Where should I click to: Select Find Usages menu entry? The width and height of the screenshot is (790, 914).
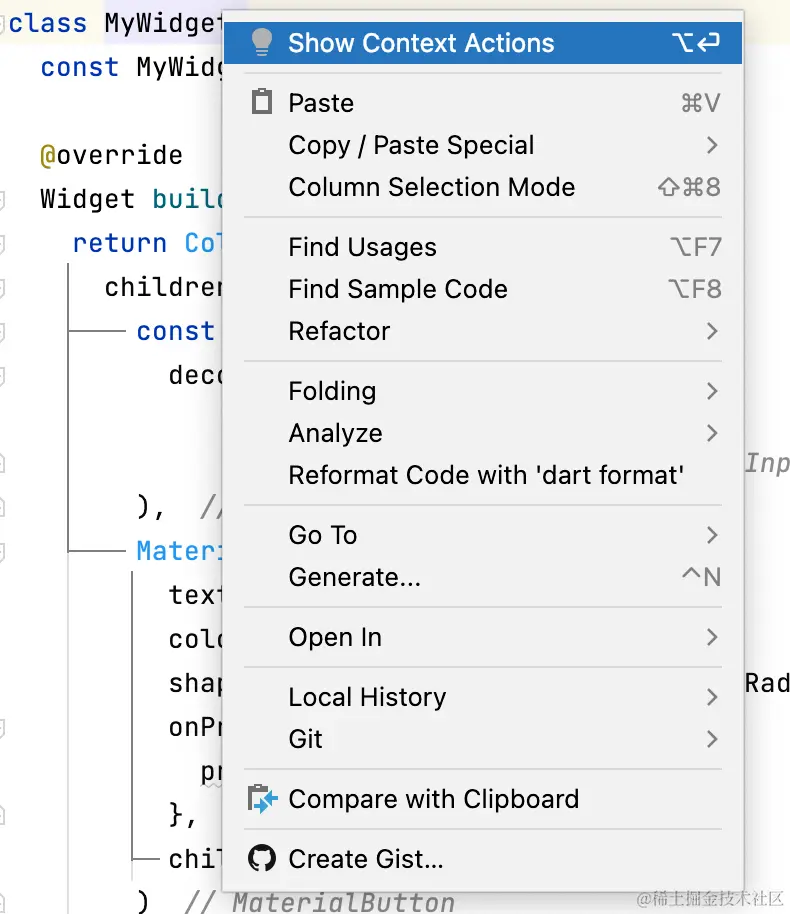click(x=483, y=247)
